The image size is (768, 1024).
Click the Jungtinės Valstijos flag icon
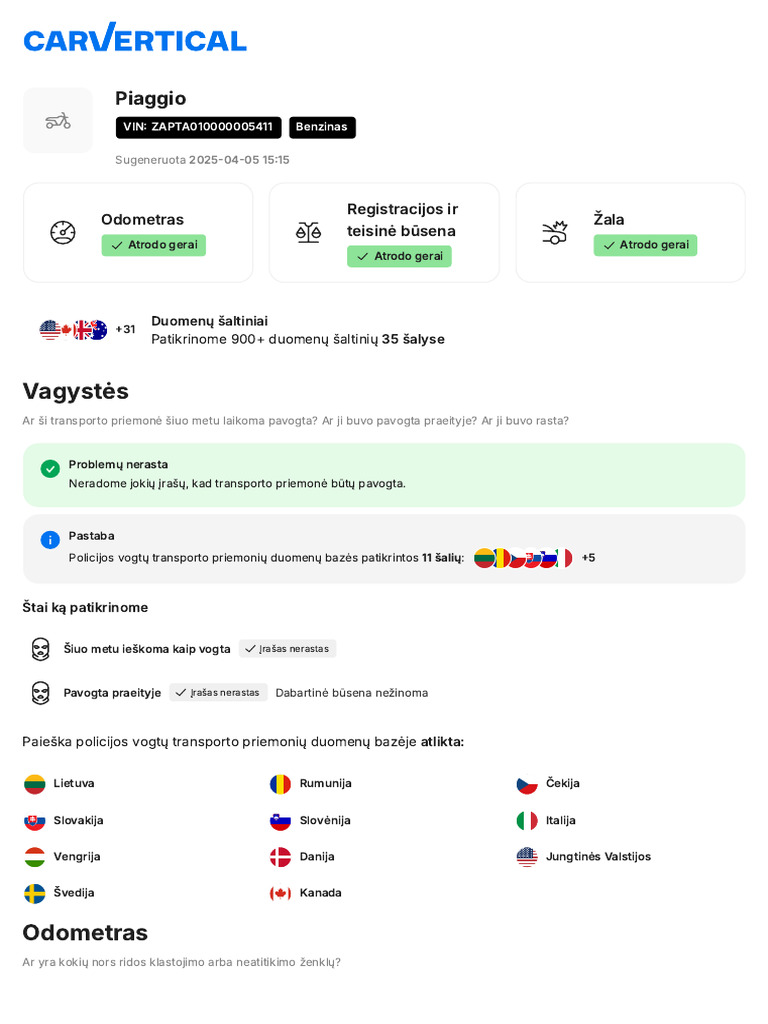[x=527, y=857]
